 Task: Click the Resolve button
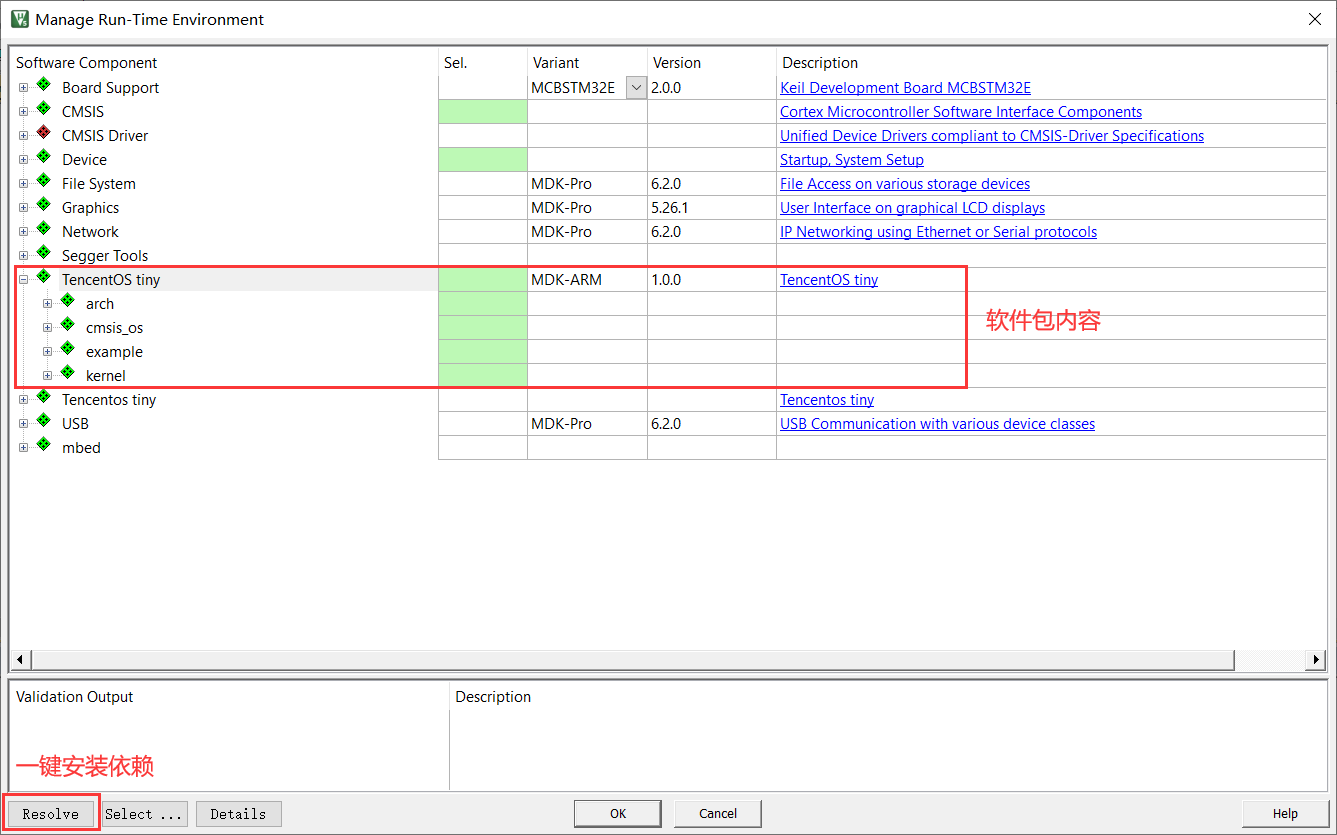click(51, 814)
